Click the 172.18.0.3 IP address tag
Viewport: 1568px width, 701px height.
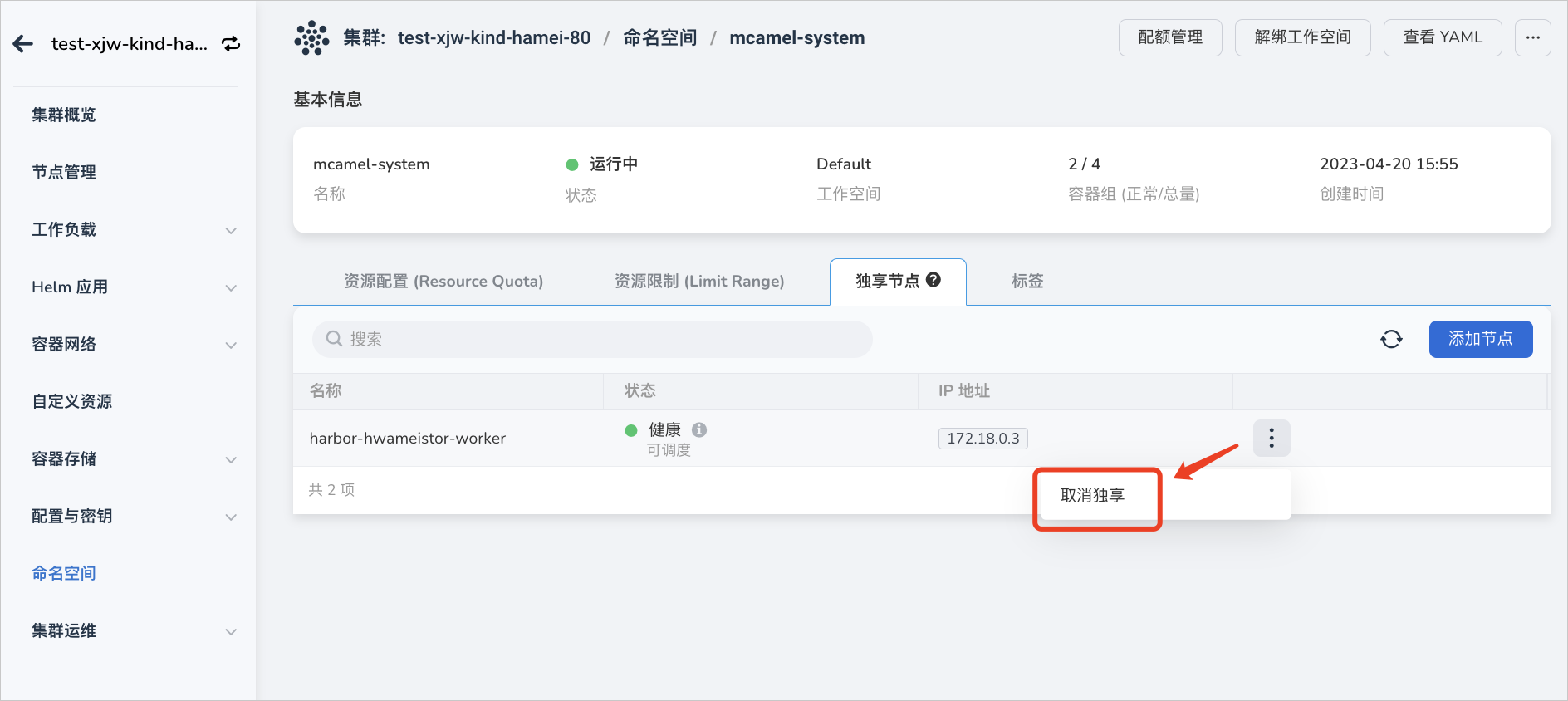[983, 438]
